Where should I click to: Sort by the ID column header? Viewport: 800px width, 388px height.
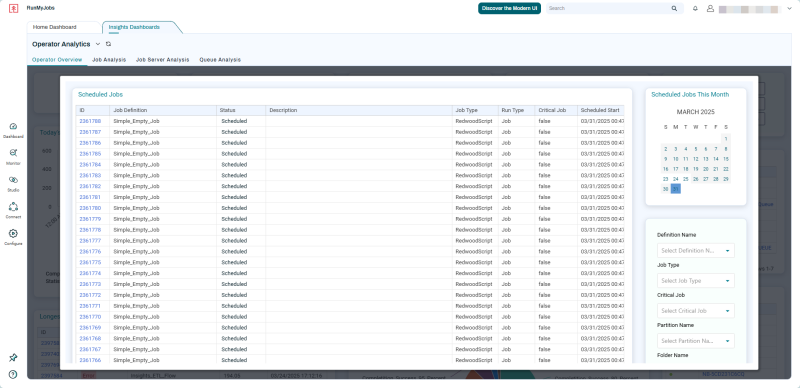click(92, 110)
